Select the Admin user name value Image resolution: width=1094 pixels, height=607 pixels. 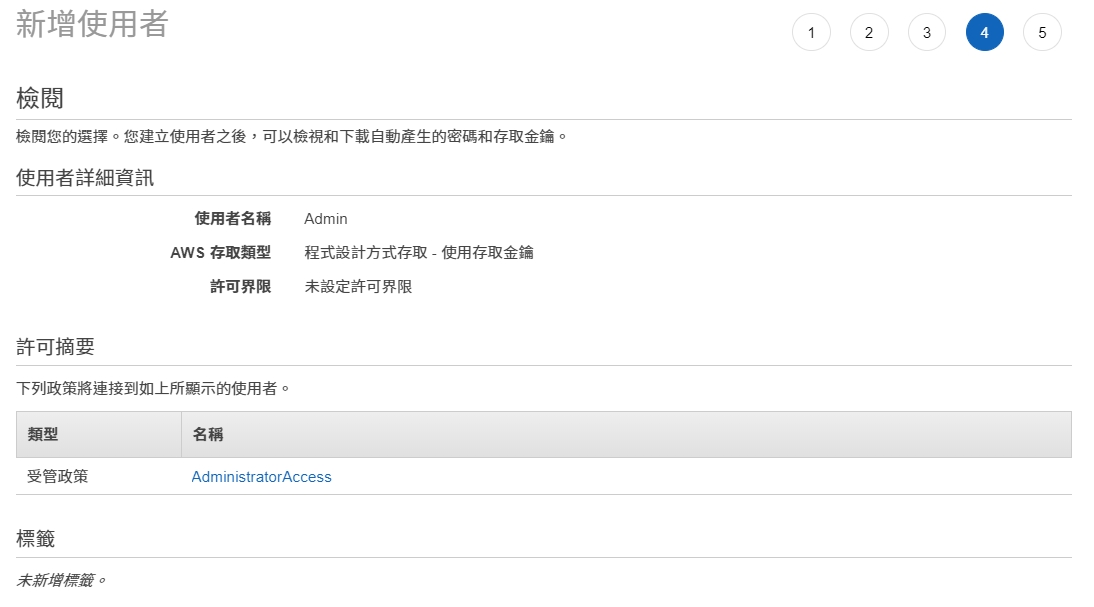click(x=326, y=218)
